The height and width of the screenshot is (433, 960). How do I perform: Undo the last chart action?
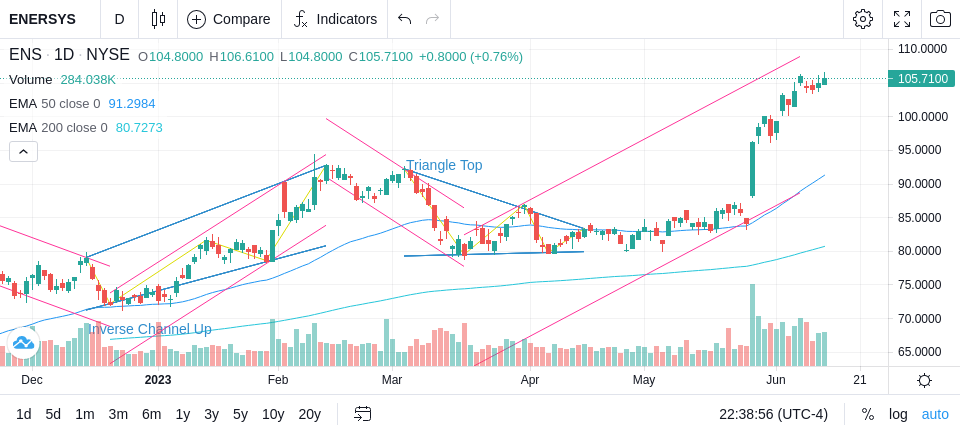(x=404, y=19)
